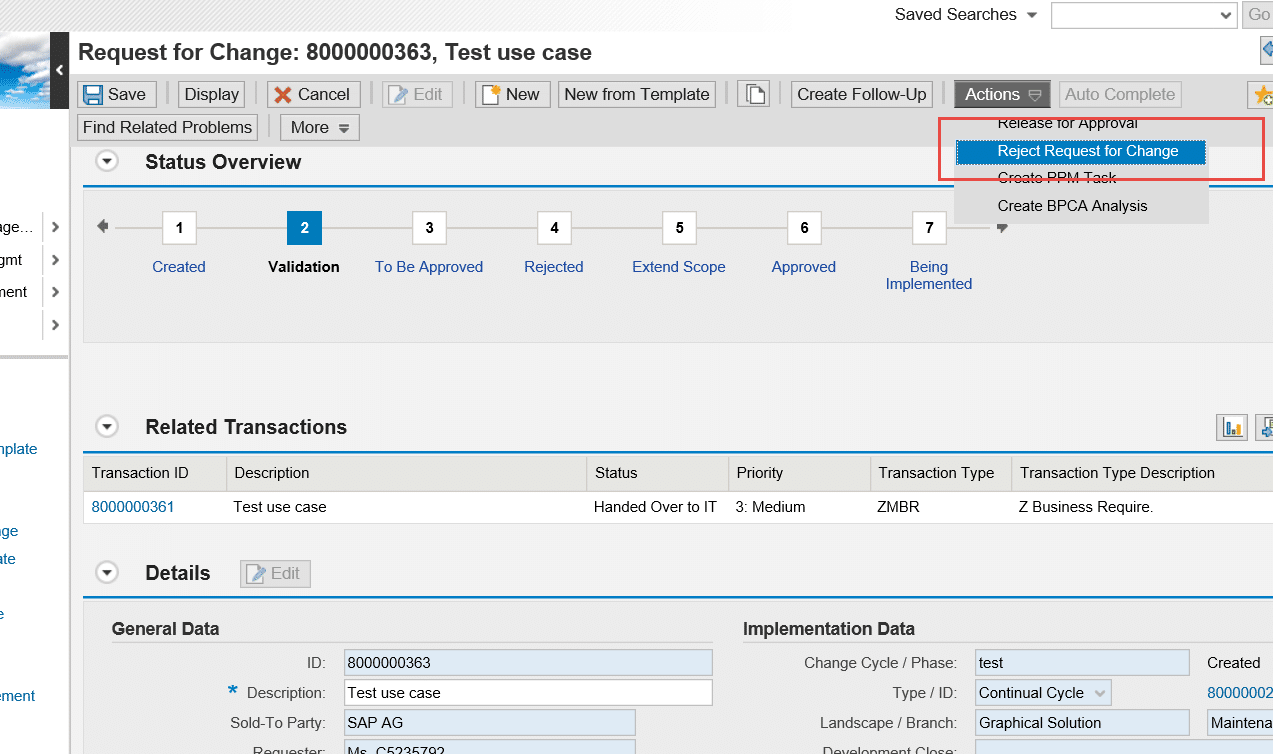This screenshot has height=754, width=1273.
Task: Click the Description input field
Action: pyautogui.click(x=527, y=692)
